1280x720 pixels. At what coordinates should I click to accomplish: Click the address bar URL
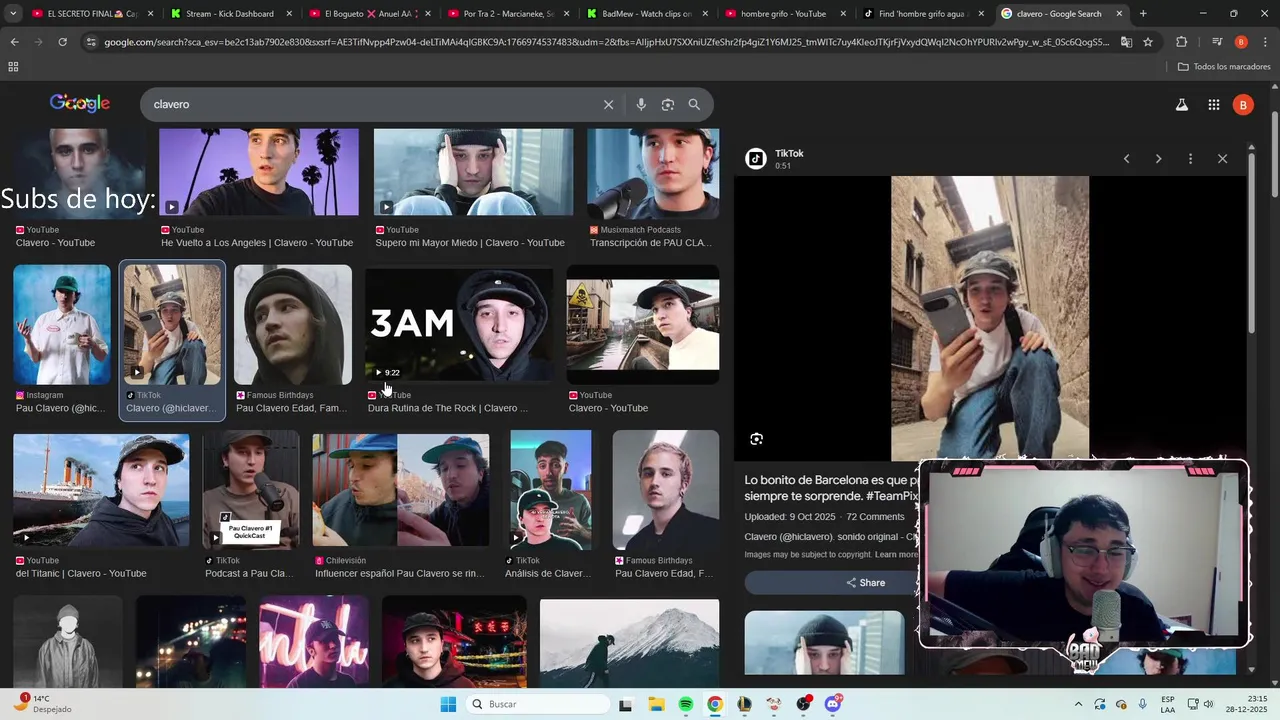(x=606, y=42)
